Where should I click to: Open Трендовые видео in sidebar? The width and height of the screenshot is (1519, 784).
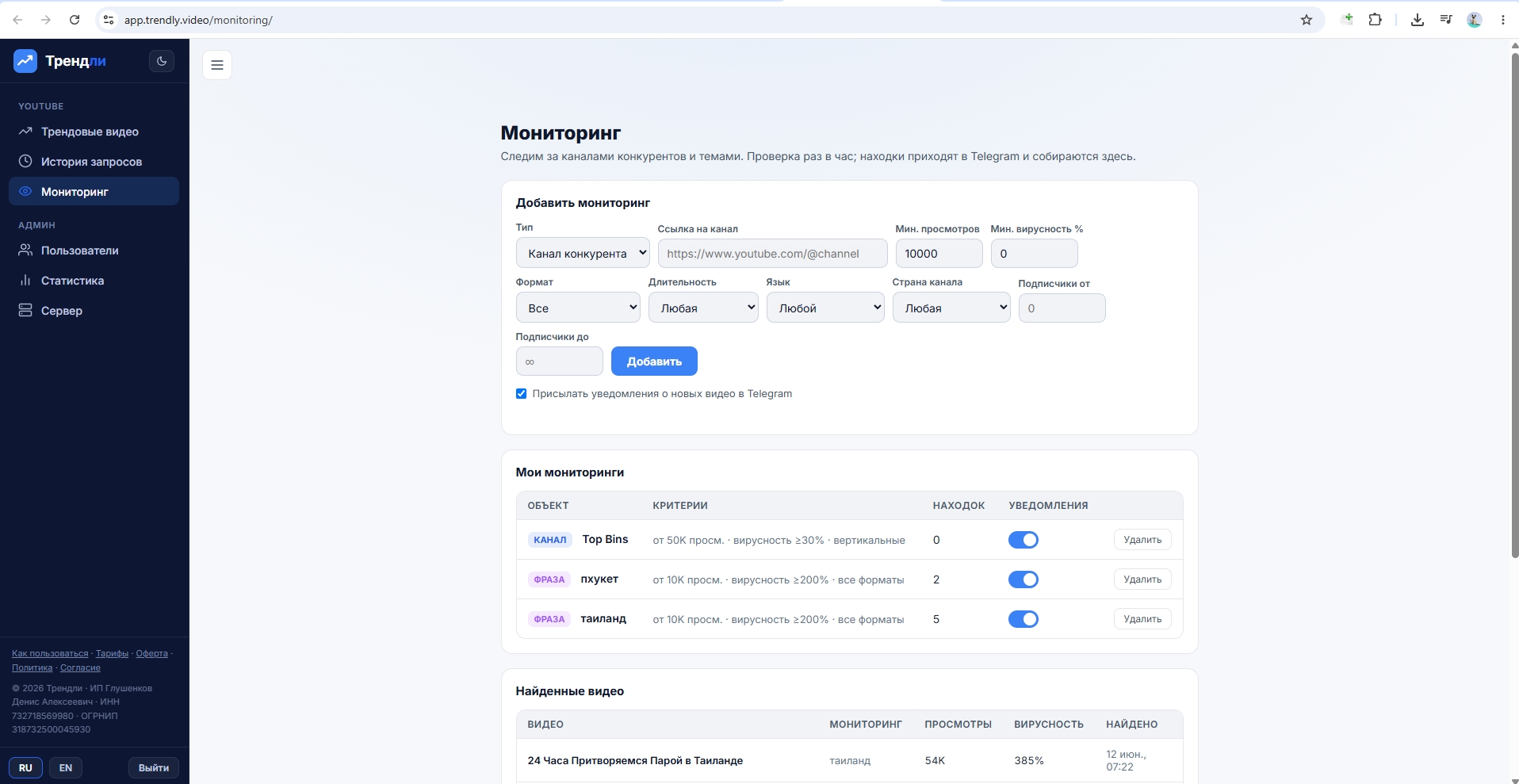point(94,132)
